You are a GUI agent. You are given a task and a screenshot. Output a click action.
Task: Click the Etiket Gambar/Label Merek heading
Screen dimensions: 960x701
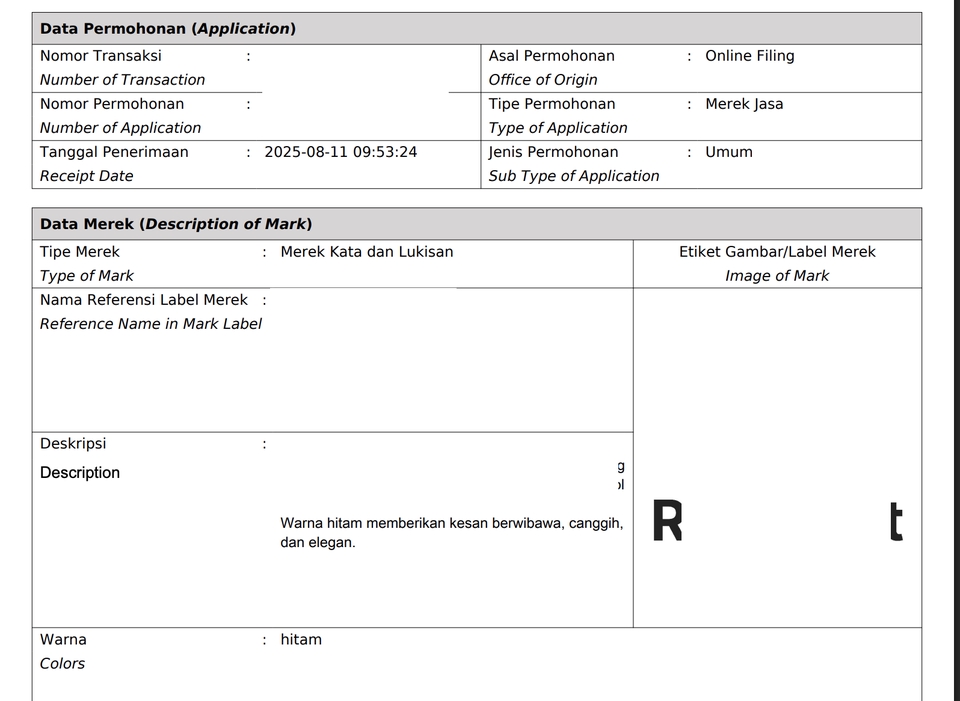coord(777,252)
